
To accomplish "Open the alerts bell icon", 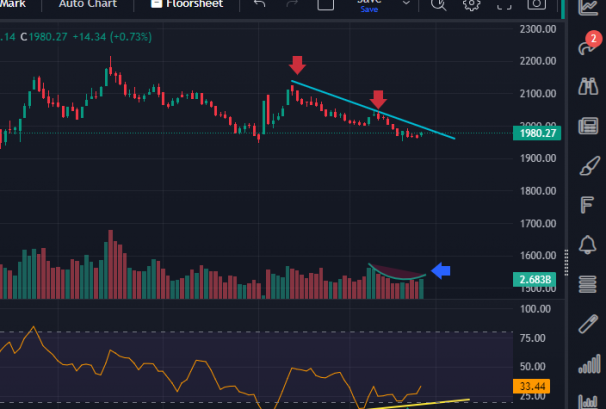I will [587, 244].
